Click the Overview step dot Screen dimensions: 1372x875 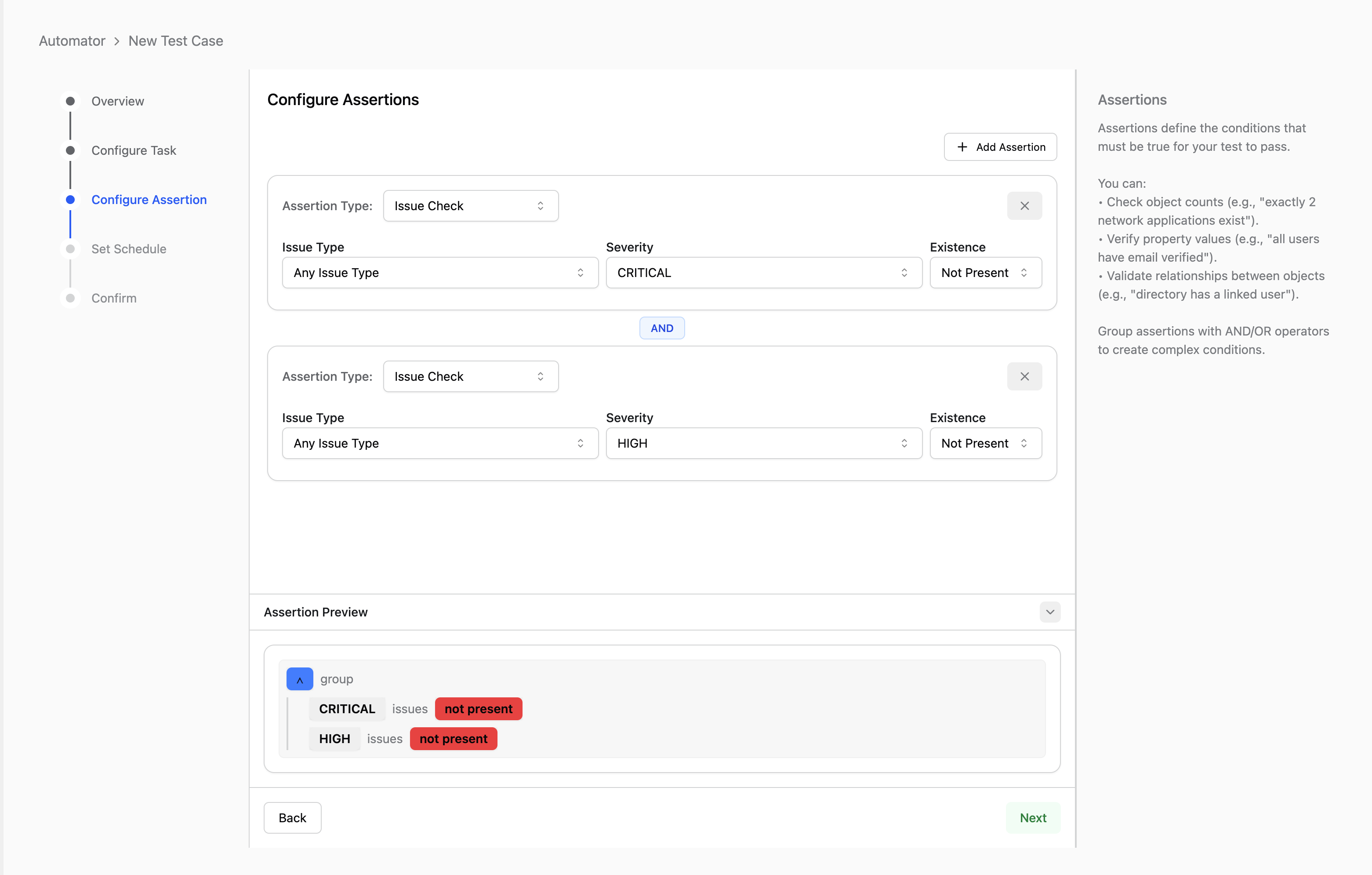(x=70, y=101)
